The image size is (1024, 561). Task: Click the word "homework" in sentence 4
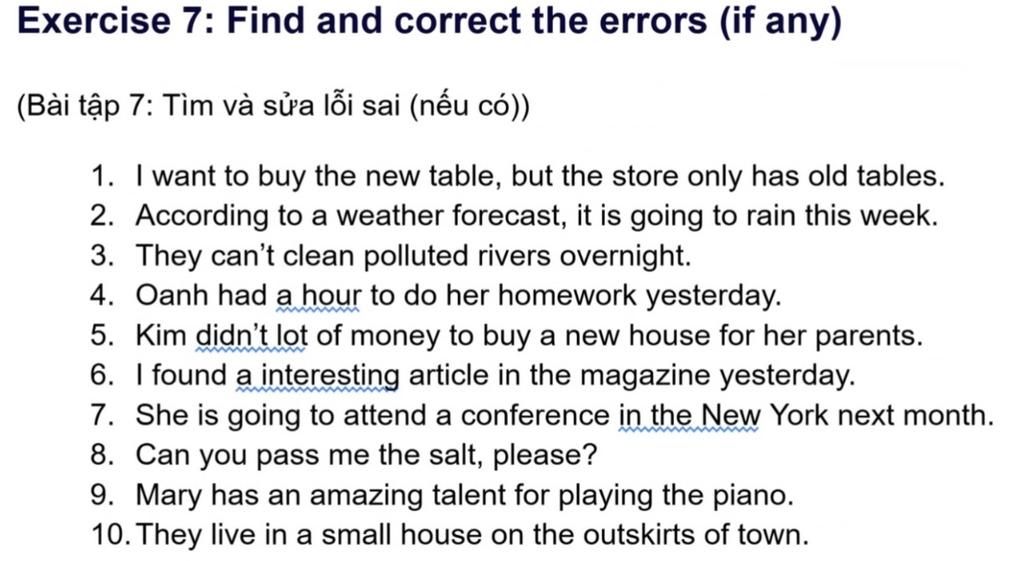tap(568, 296)
